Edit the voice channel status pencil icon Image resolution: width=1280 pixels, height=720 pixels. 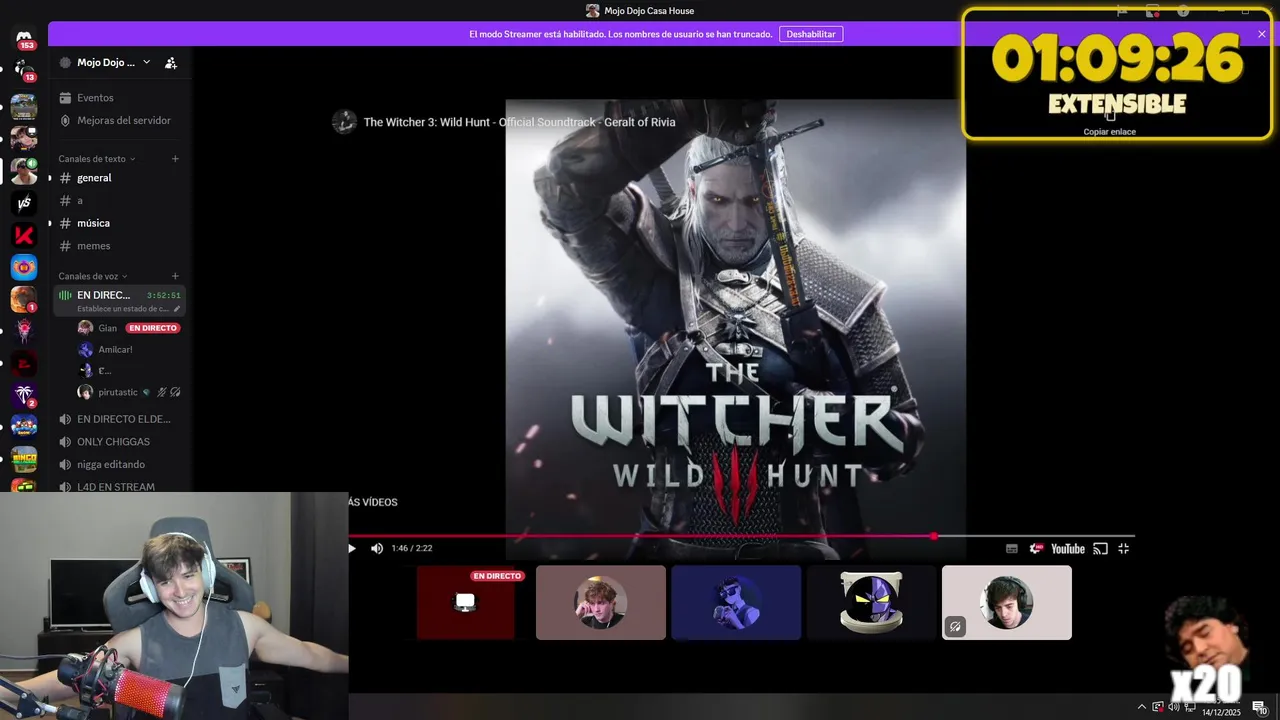(x=177, y=309)
